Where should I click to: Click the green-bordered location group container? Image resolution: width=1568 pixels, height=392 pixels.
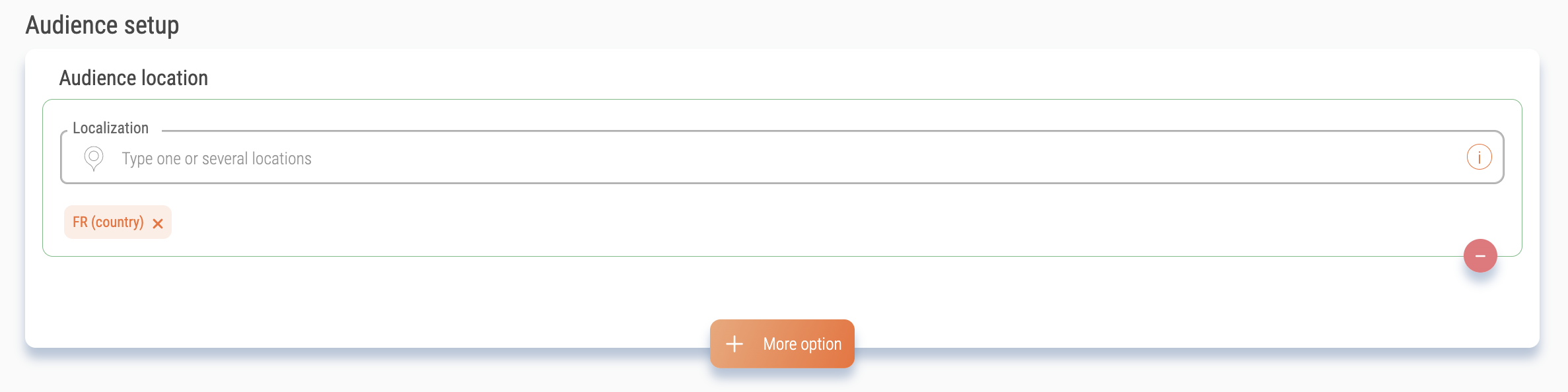click(782, 178)
